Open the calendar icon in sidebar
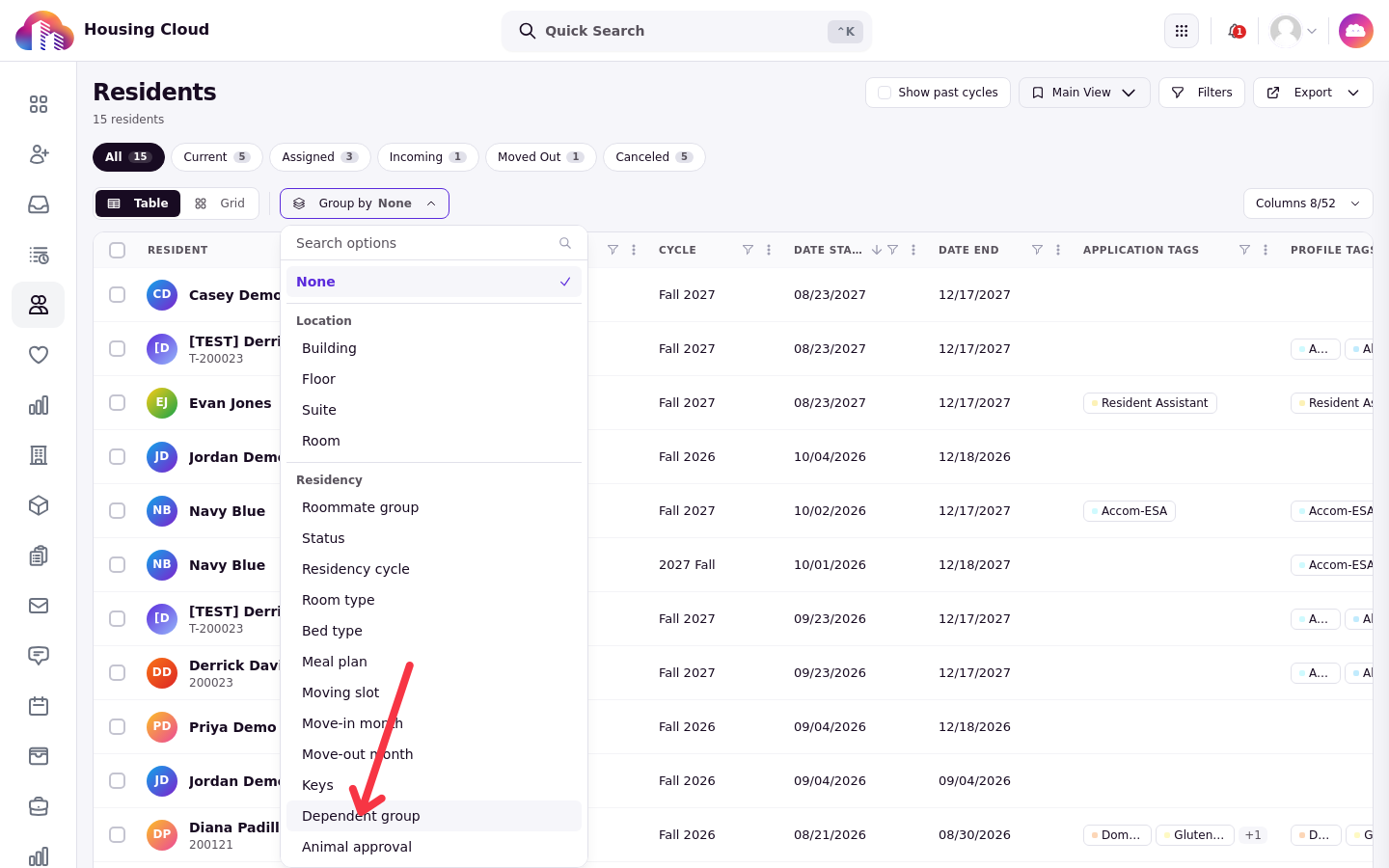Screen dimensions: 1389x868 pyautogui.click(x=39, y=706)
